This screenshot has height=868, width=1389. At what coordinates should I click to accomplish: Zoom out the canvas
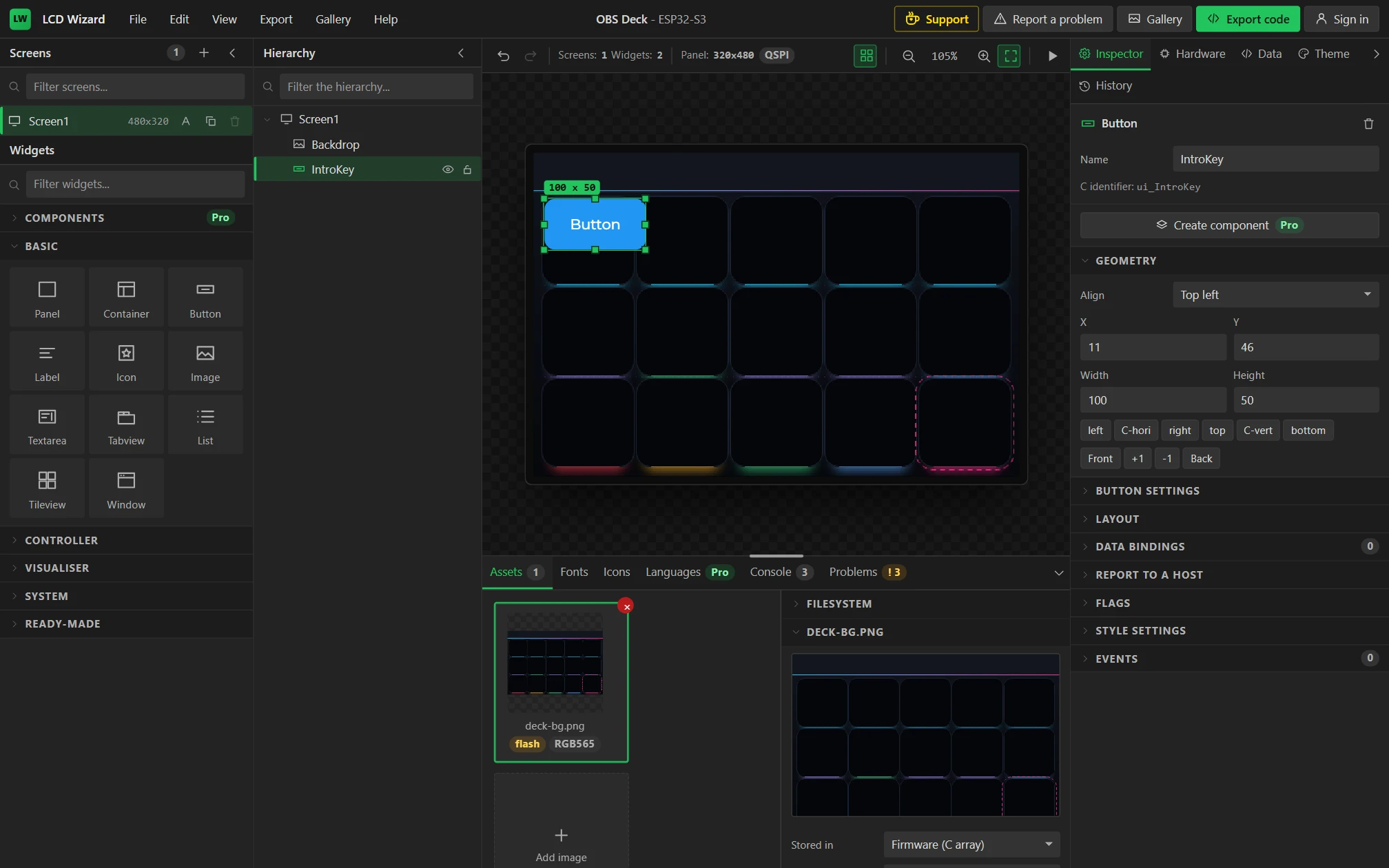point(909,56)
